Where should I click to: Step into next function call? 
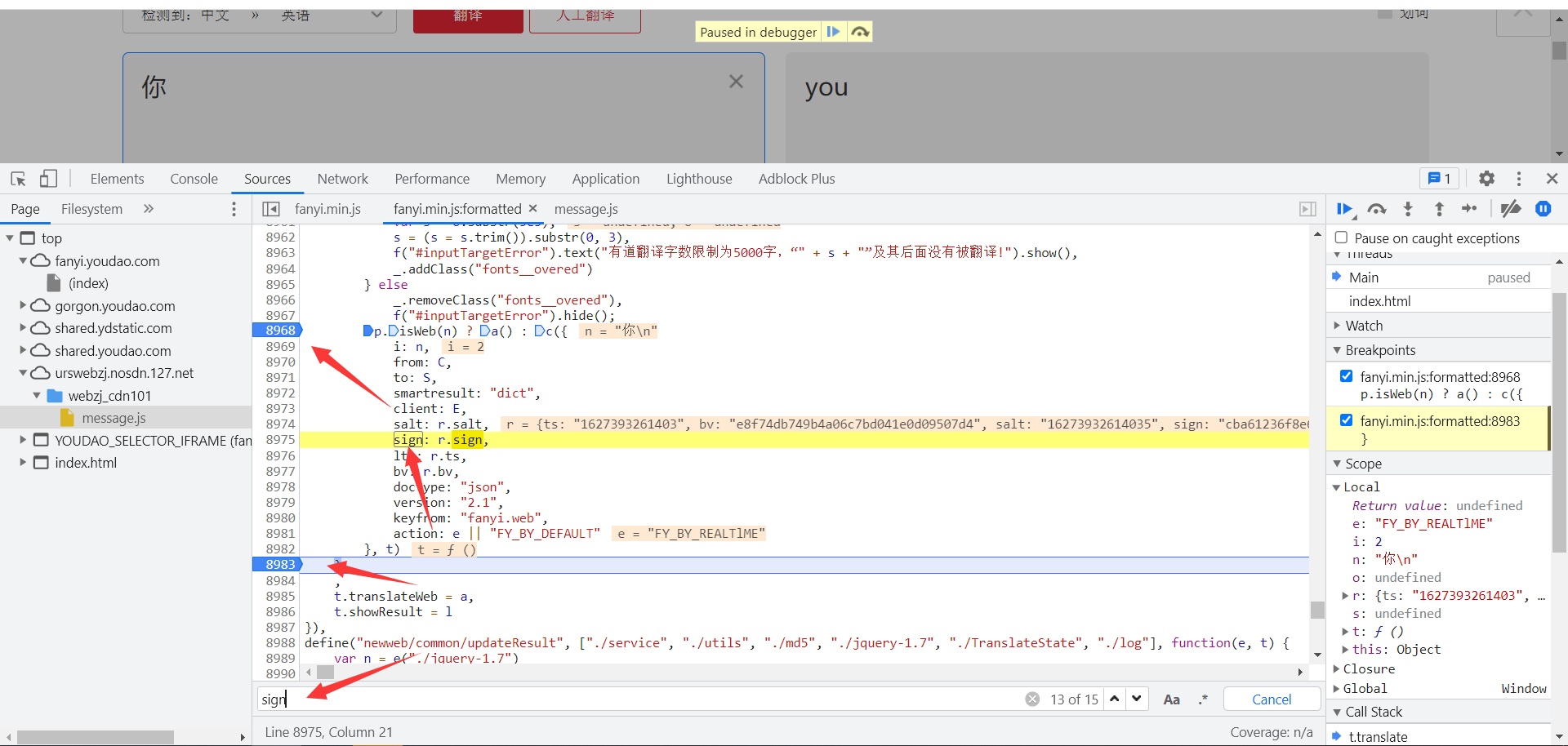click(1408, 209)
